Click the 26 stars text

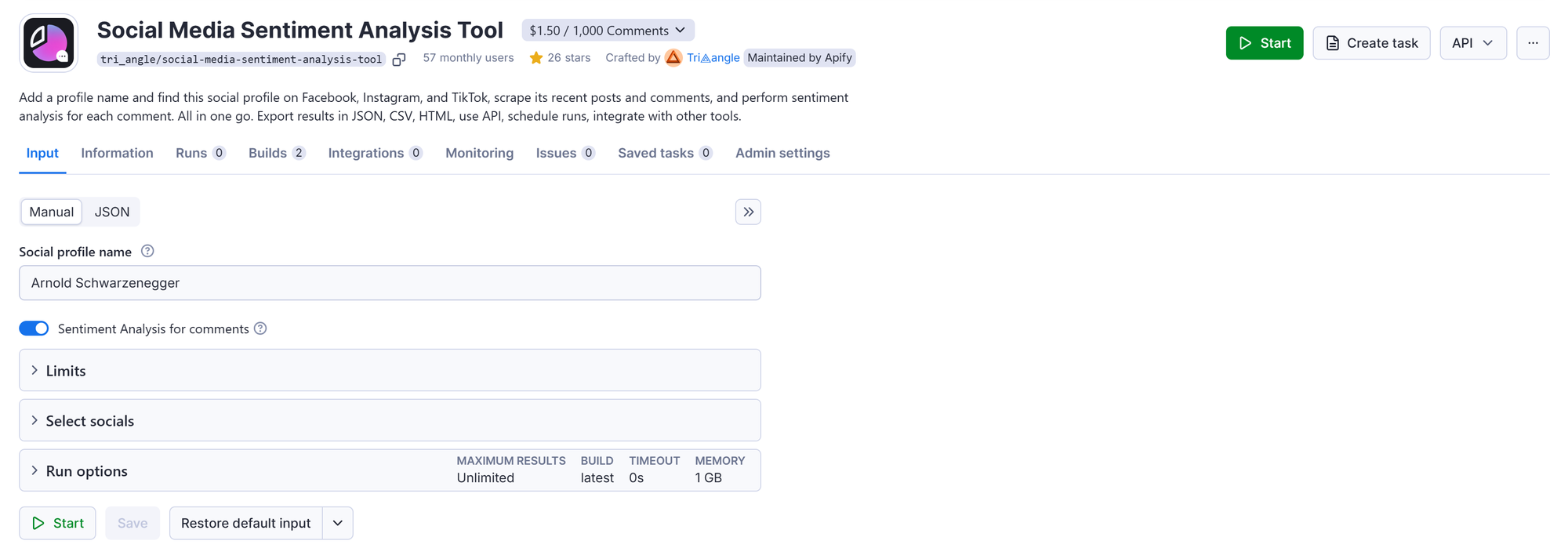pyautogui.click(x=568, y=58)
